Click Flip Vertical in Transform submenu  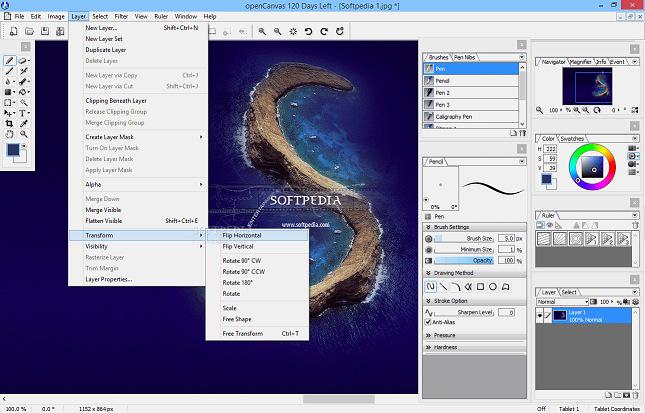238,246
